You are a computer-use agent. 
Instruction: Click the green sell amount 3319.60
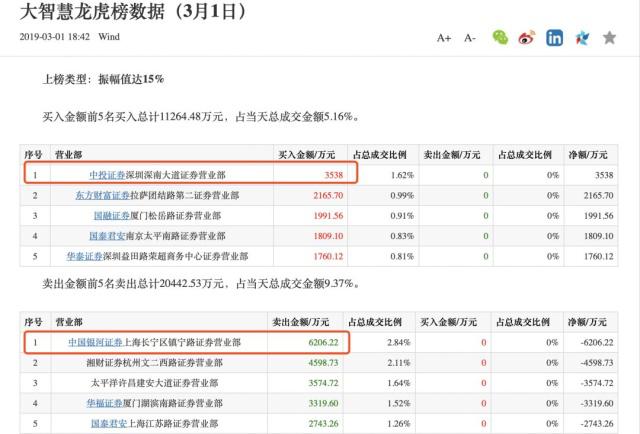click(323, 403)
